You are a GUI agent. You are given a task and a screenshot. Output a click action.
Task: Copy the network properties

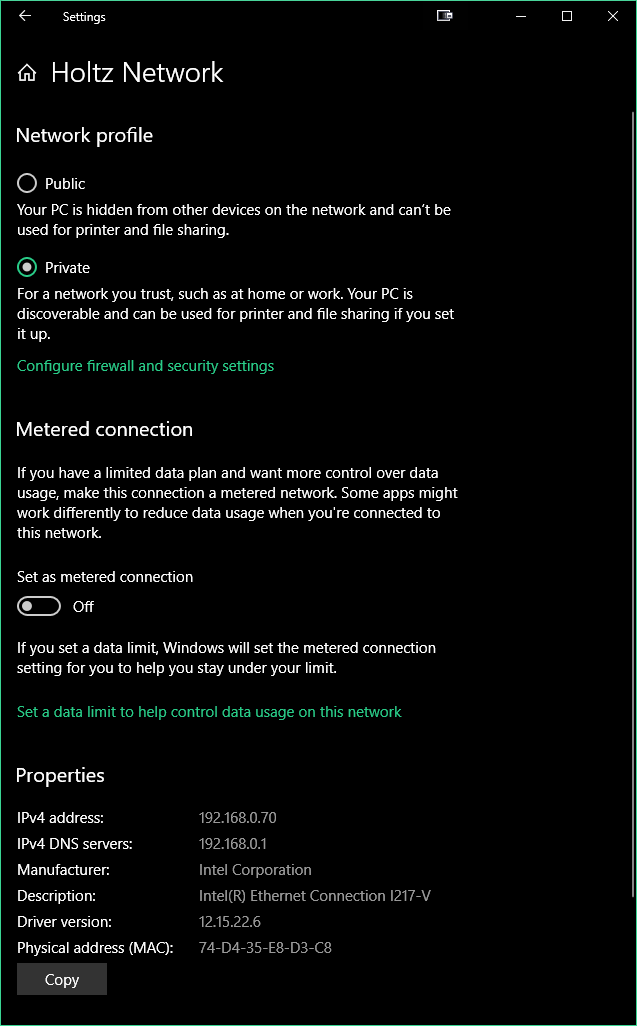61,979
